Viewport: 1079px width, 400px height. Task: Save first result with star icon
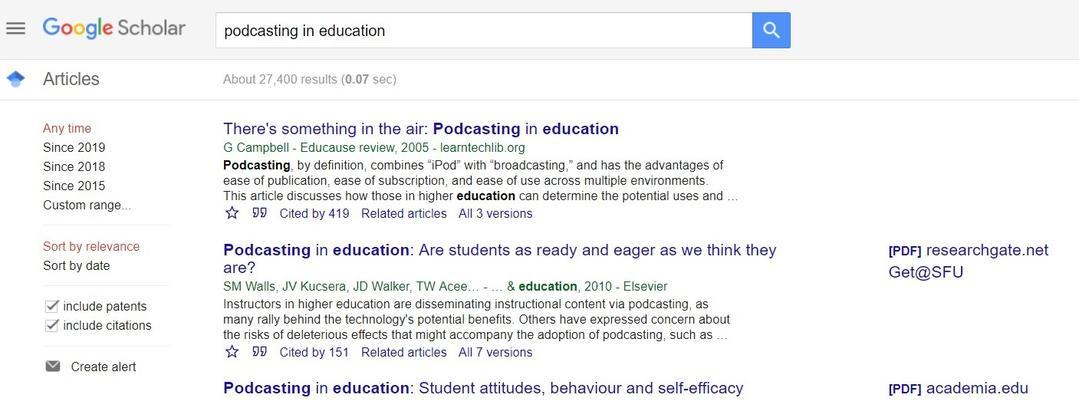click(x=232, y=213)
